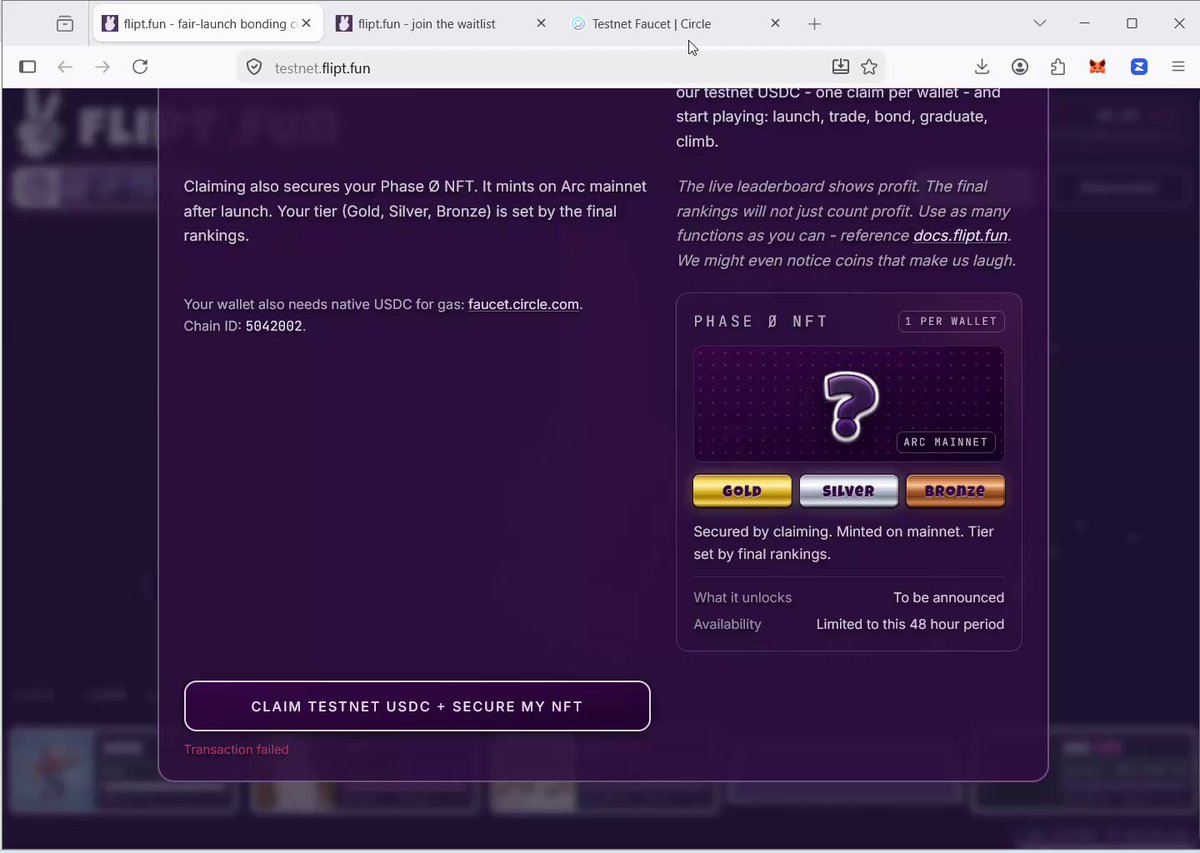1200x853 pixels.
Task: Switch to 'Testnet Faucet | Circle' tab
Action: (x=677, y=24)
